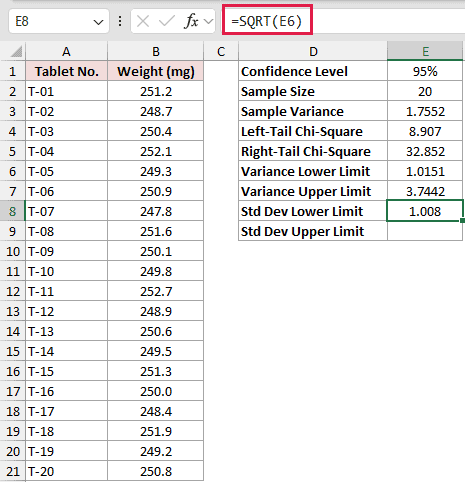Select cell with weight 252.1
Viewport: 465px width, 482px height.
(156, 151)
